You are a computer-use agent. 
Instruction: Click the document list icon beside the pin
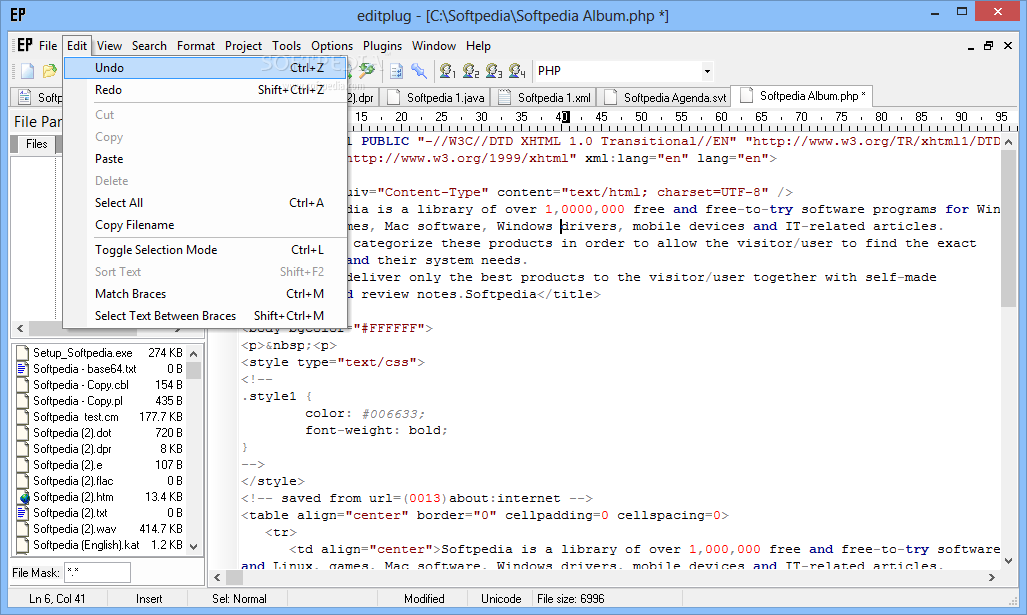[396, 71]
